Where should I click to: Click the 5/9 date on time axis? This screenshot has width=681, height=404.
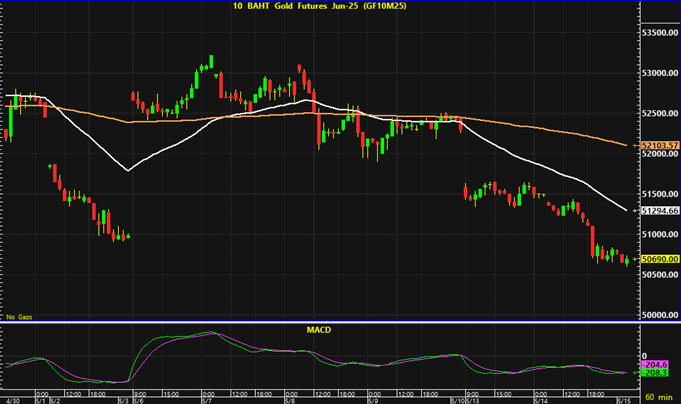[373, 398]
